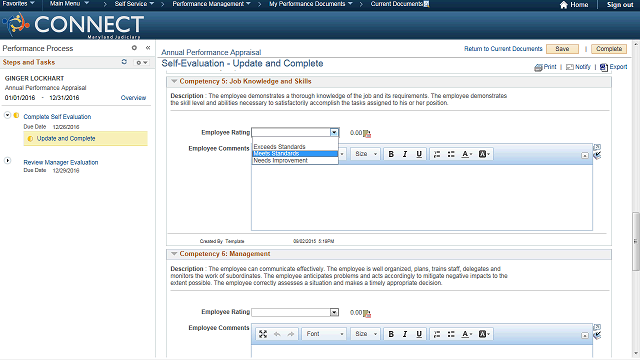Collapse the Competency 5 section
Viewport: 640px width, 360px height.
click(174, 81)
